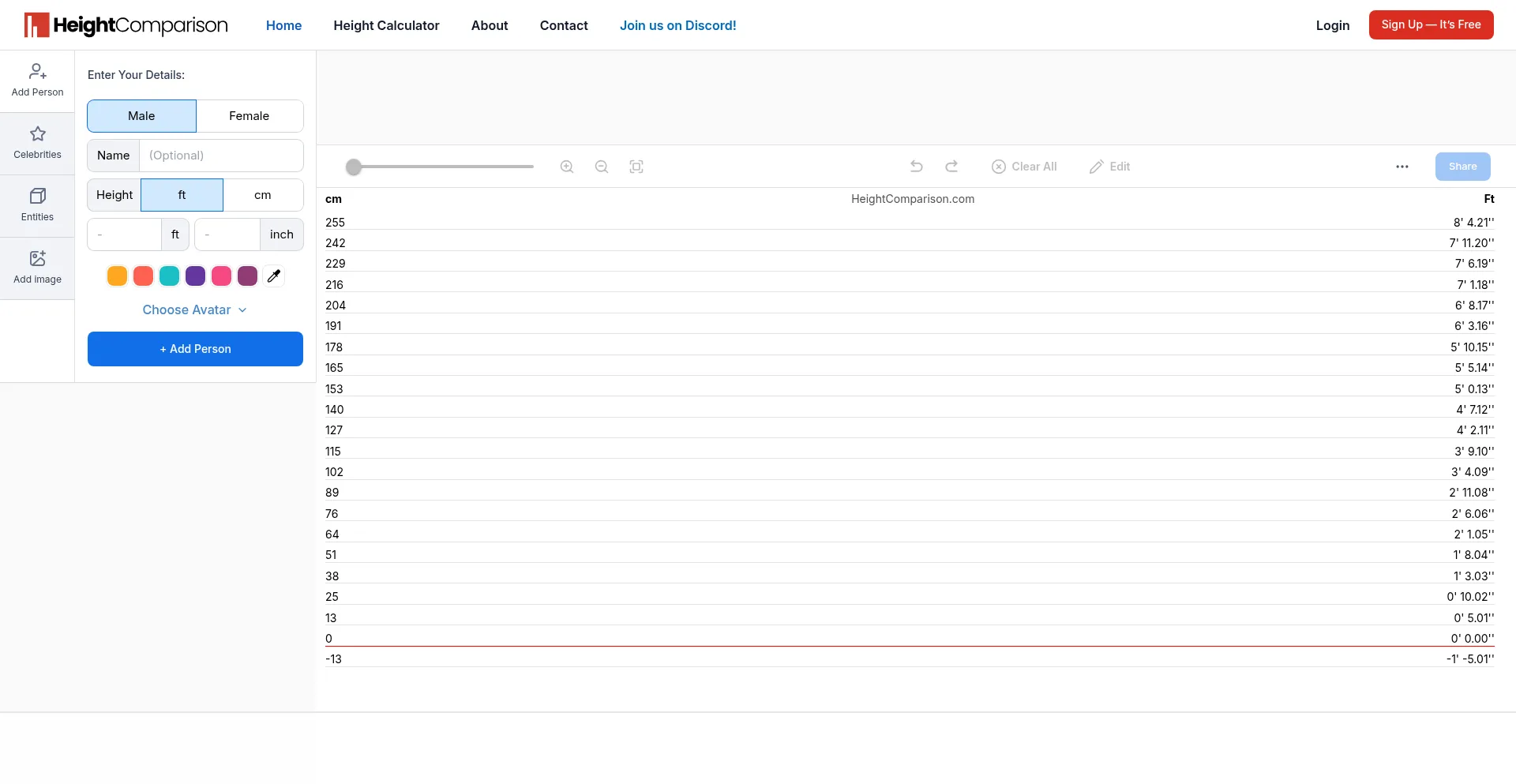Click the HeightComparison logo
Viewport: 1516px width, 784px height.
pyautogui.click(x=126, y=25)
